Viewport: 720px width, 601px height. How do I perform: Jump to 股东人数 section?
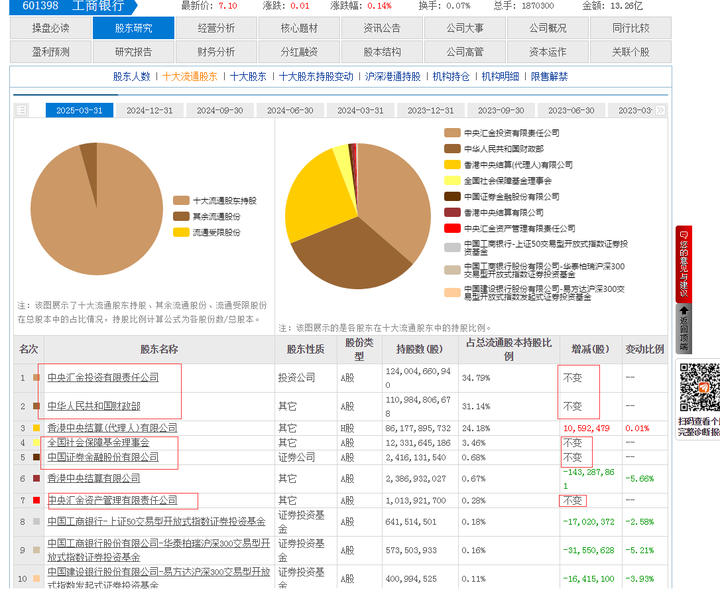point(132,77)
